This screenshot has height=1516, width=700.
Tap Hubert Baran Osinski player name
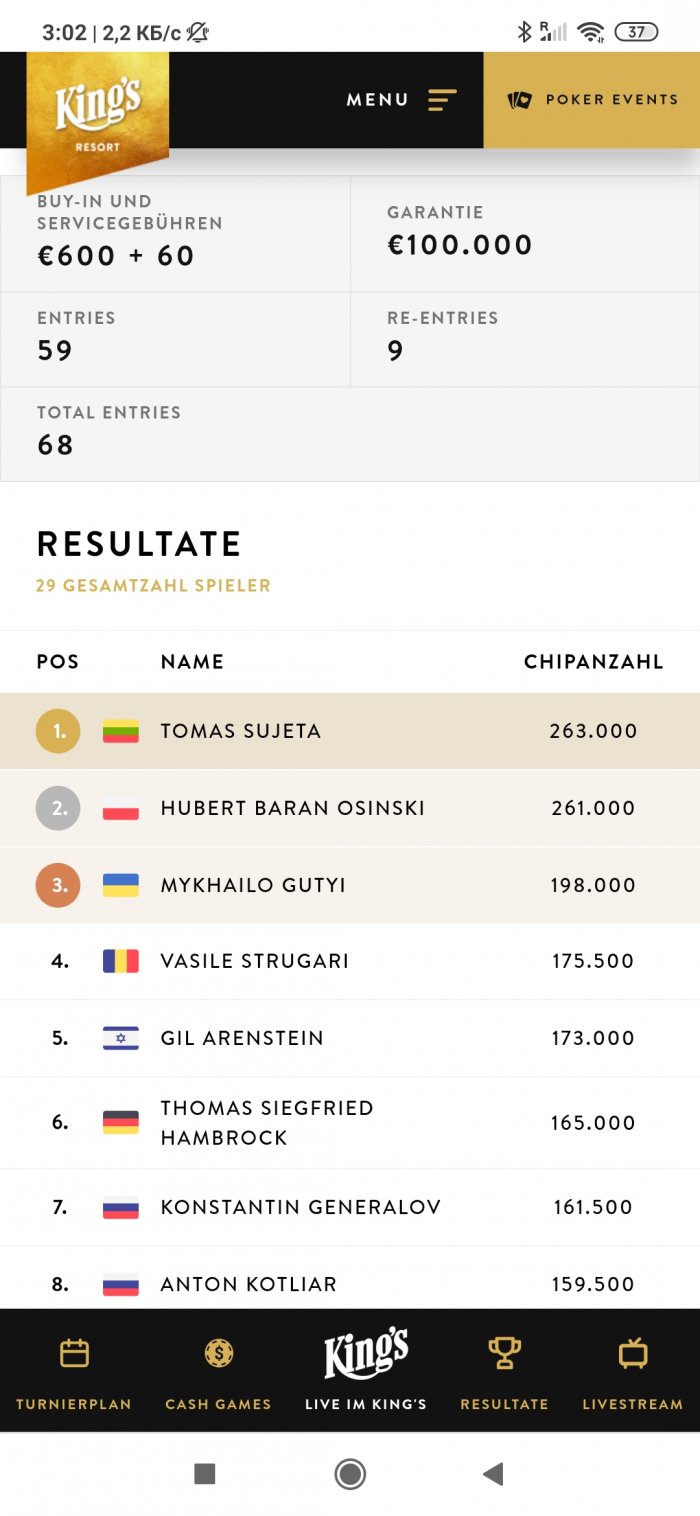coord(292,808)
